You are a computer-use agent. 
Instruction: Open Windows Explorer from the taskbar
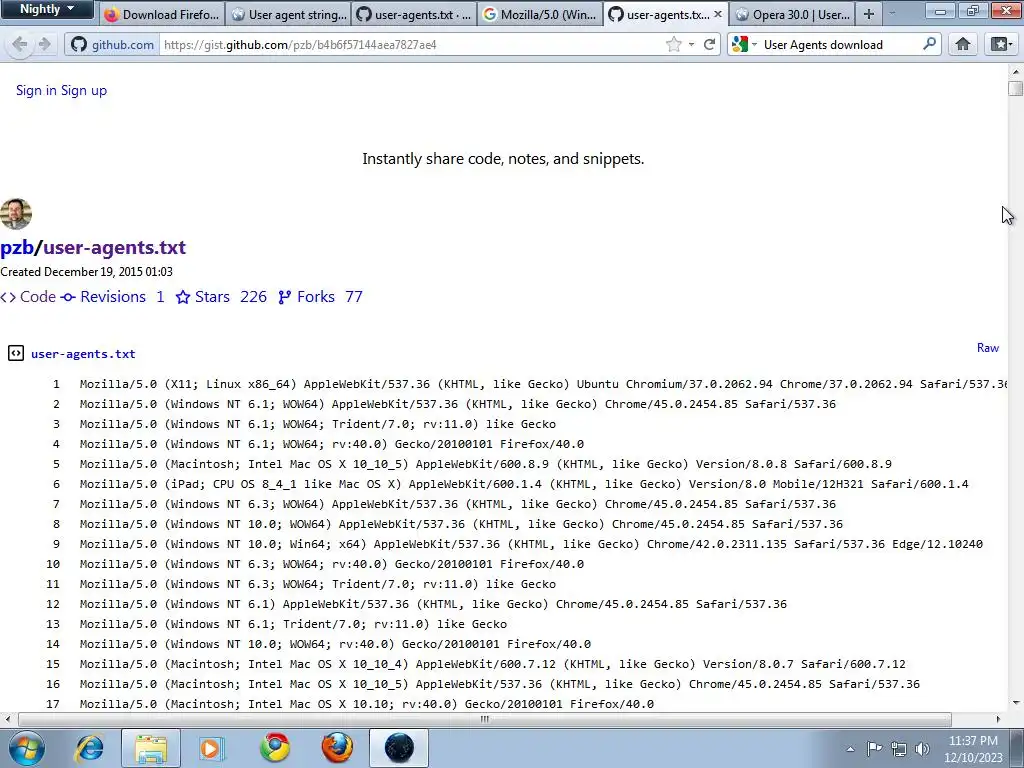click(151, 748)
